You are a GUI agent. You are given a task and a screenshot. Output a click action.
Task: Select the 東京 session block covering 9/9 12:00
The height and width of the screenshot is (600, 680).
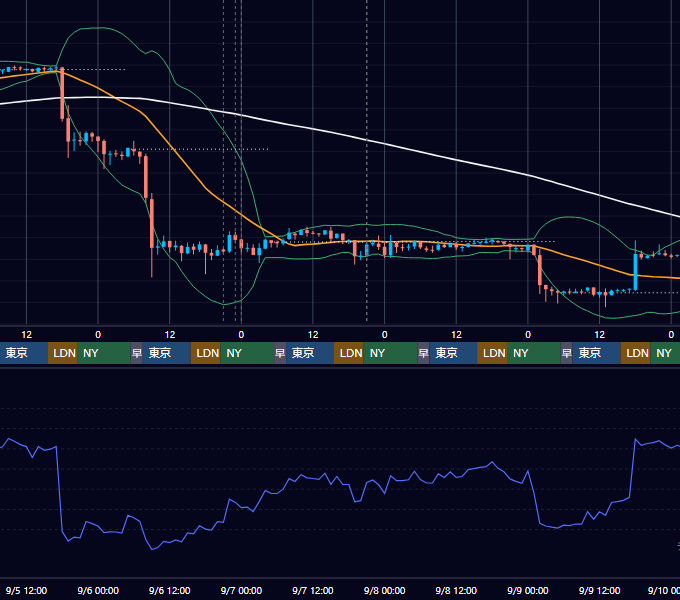click(x=597, y=353)
